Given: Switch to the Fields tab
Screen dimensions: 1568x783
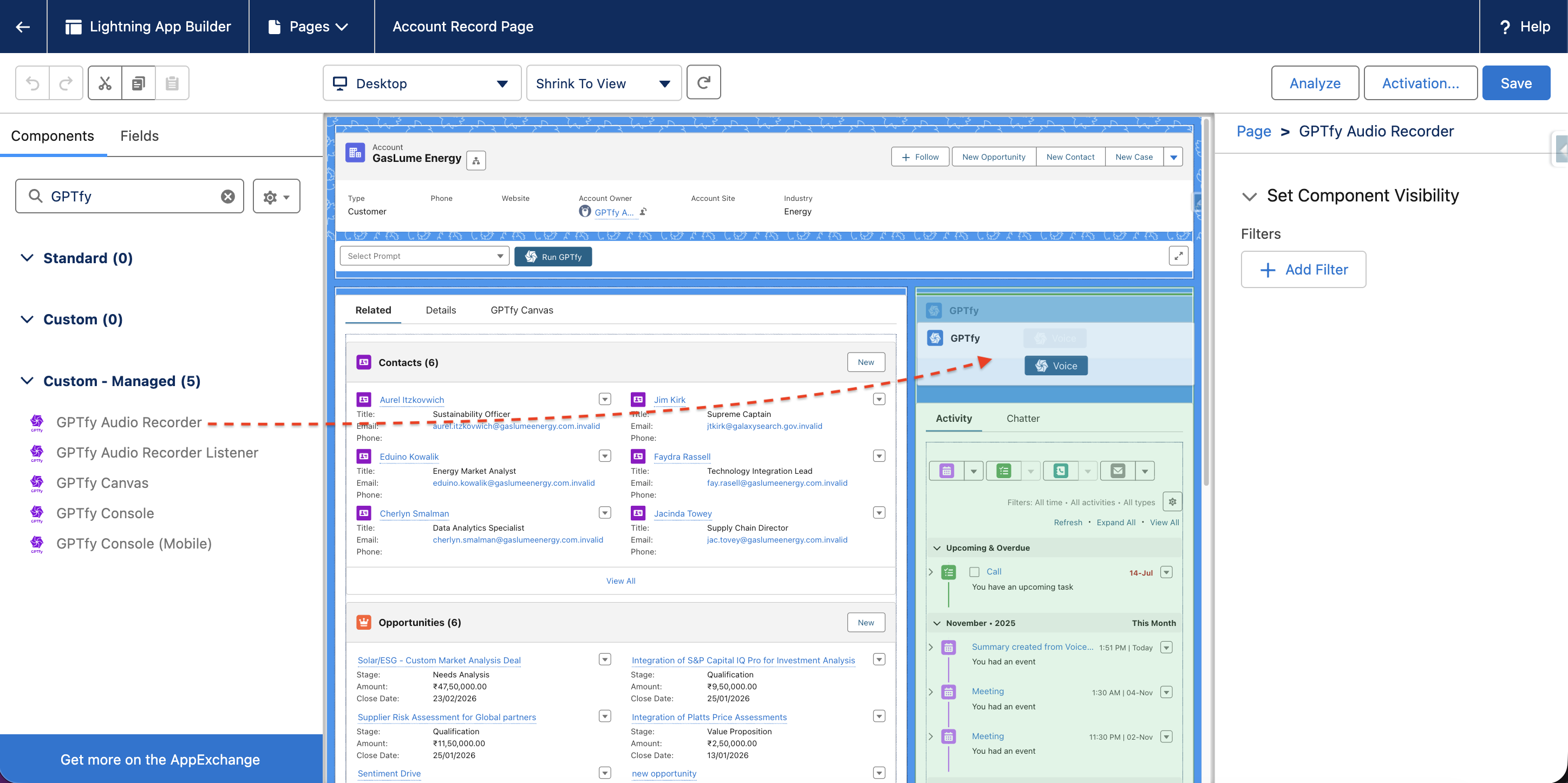Looking at the screenshot, I should (139, 135).
